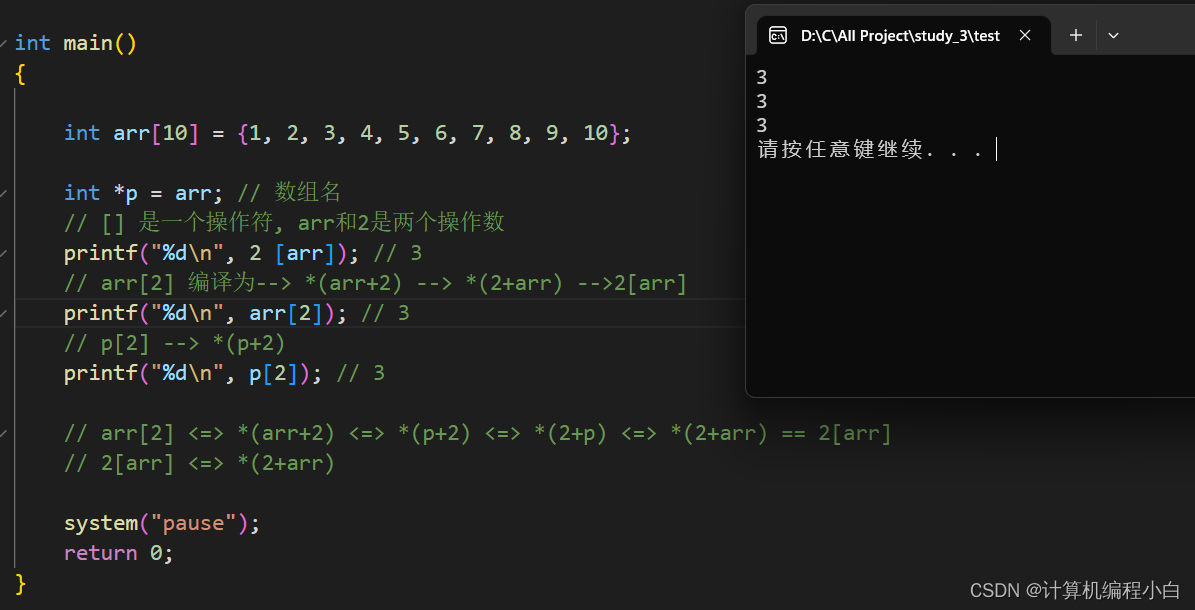This screenshot has width=1195, height=610.
Task: Open the terminal tab list dropdown chevron
Action: pos(1113,35)
